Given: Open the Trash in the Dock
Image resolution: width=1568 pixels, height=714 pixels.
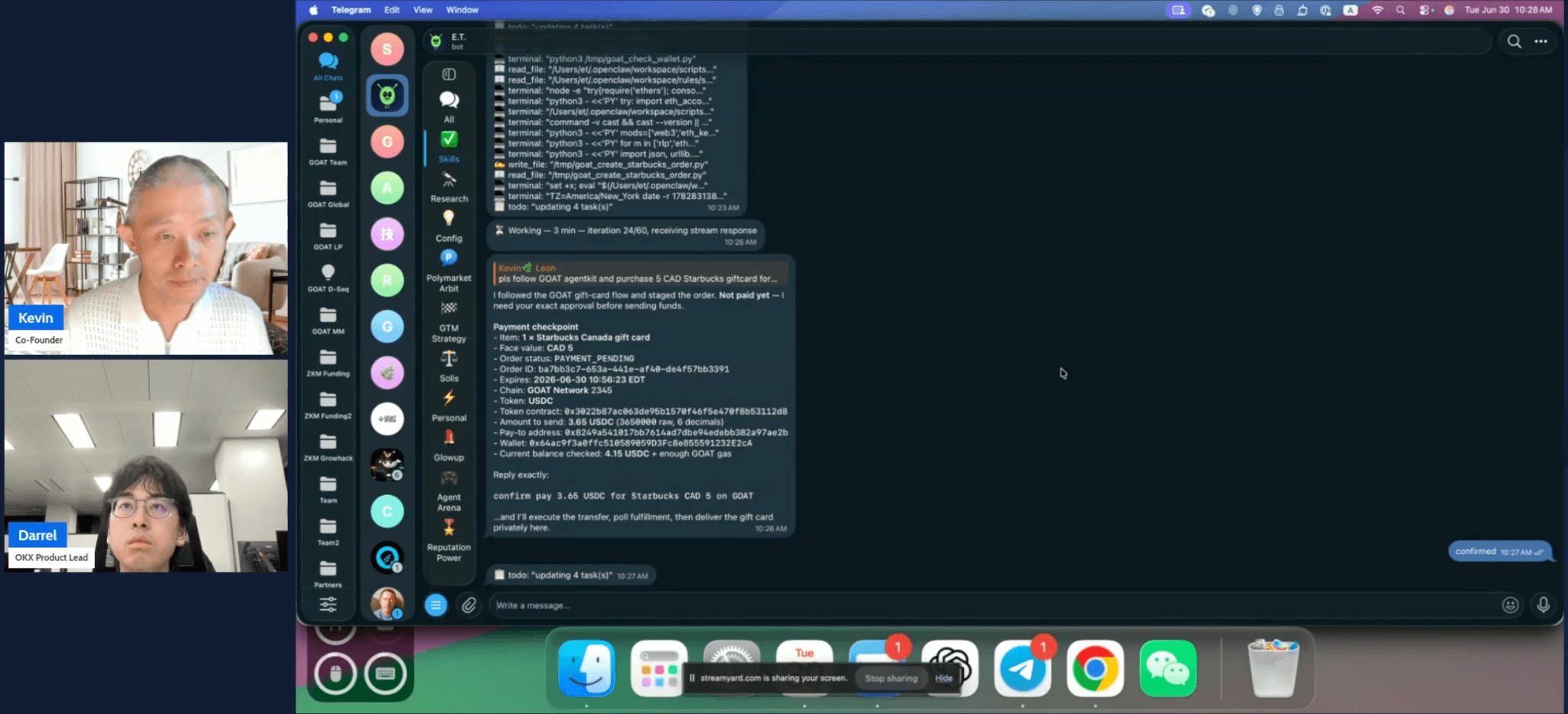Looking at the screenshot, I should pyautogui.click(x=1273, y=668).
